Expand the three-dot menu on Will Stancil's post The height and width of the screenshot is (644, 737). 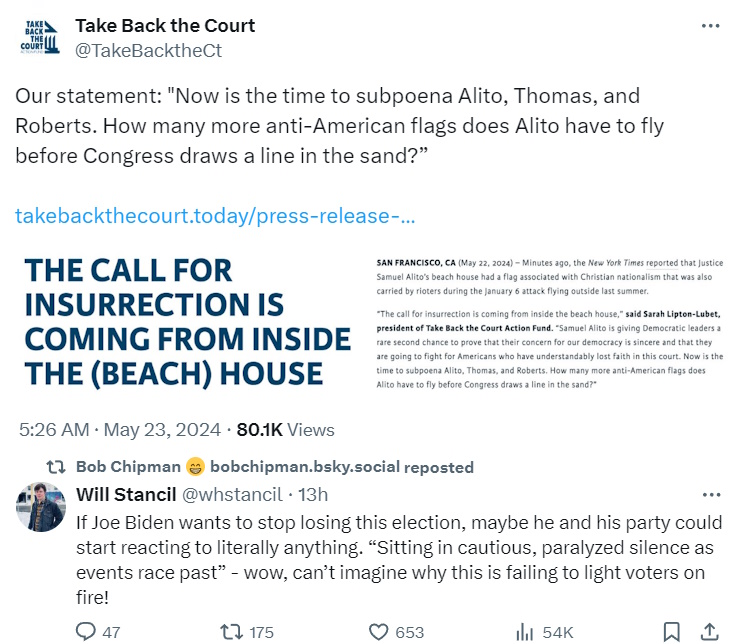tap(711, 494)
